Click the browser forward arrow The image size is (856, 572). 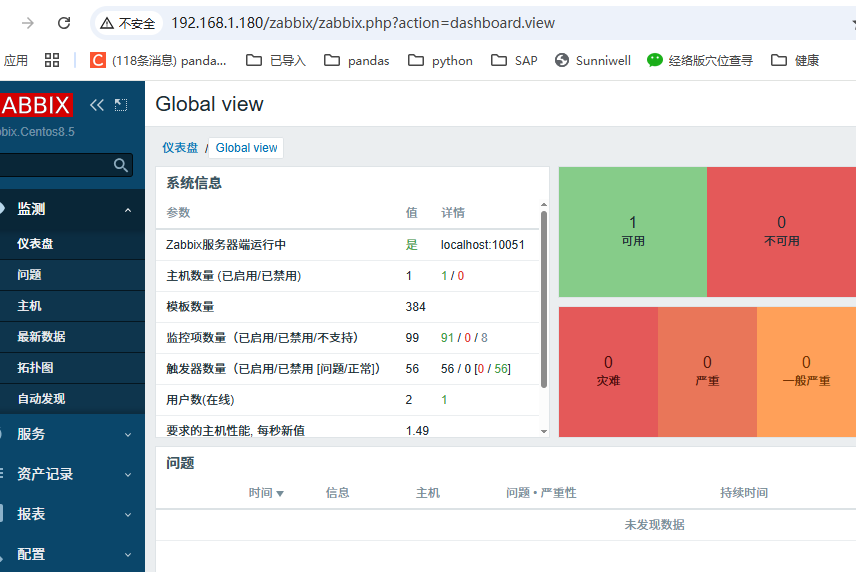coord(28,23)
